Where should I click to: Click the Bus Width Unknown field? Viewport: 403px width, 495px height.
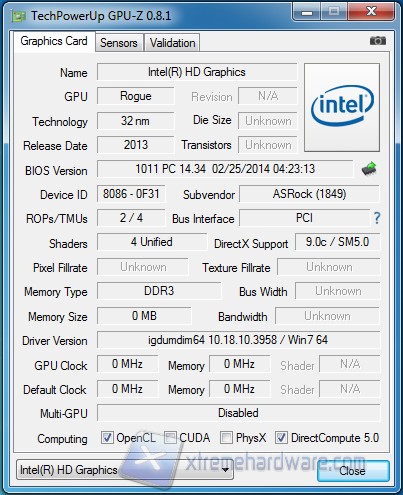pyautogui.click(x=338, y=291)
